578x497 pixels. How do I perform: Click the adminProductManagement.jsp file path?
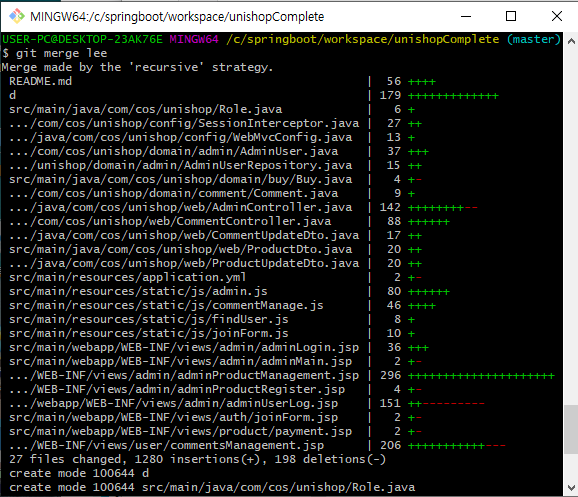tap(184, 375)
